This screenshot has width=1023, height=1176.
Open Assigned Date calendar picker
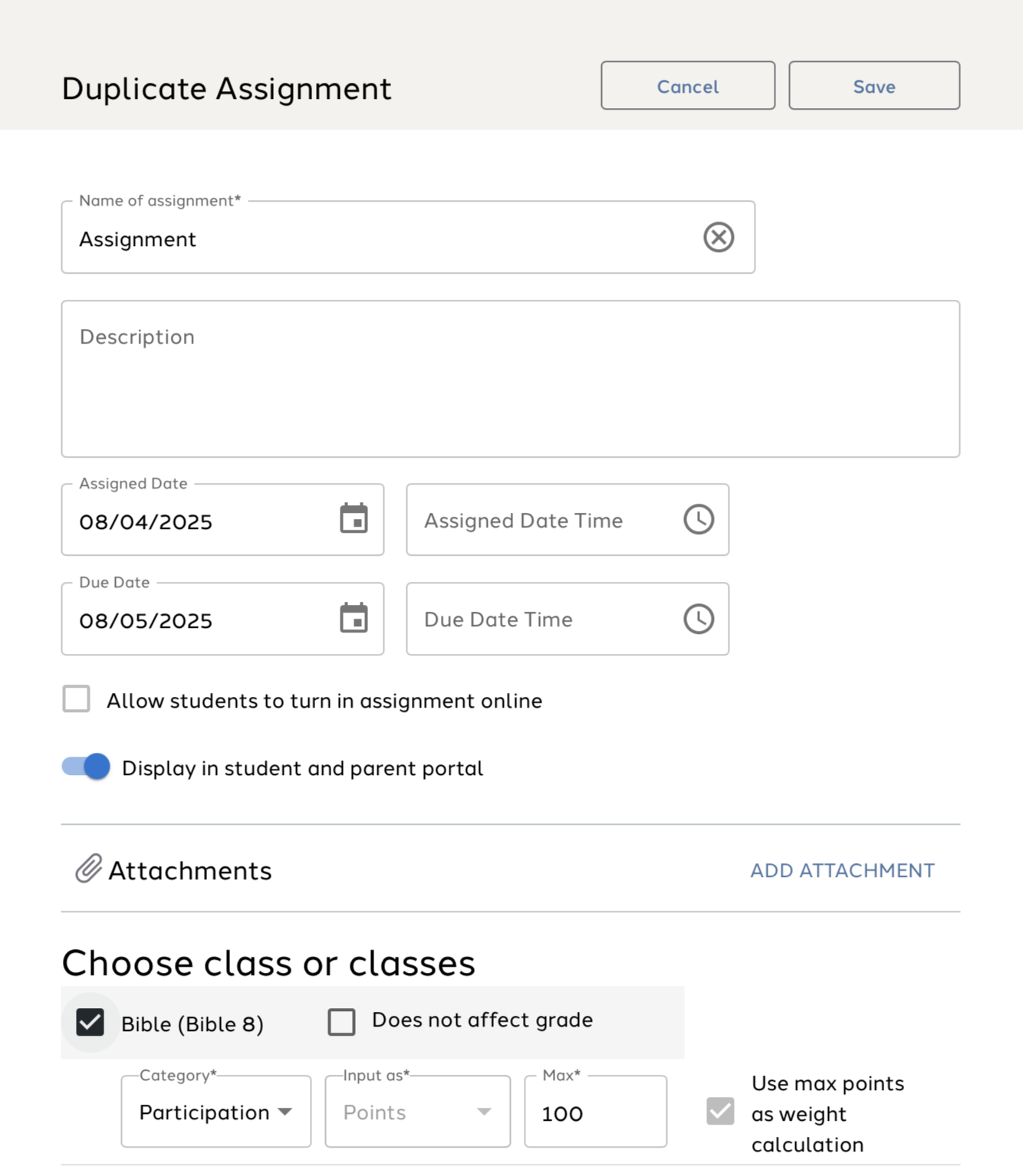(354, 519)
